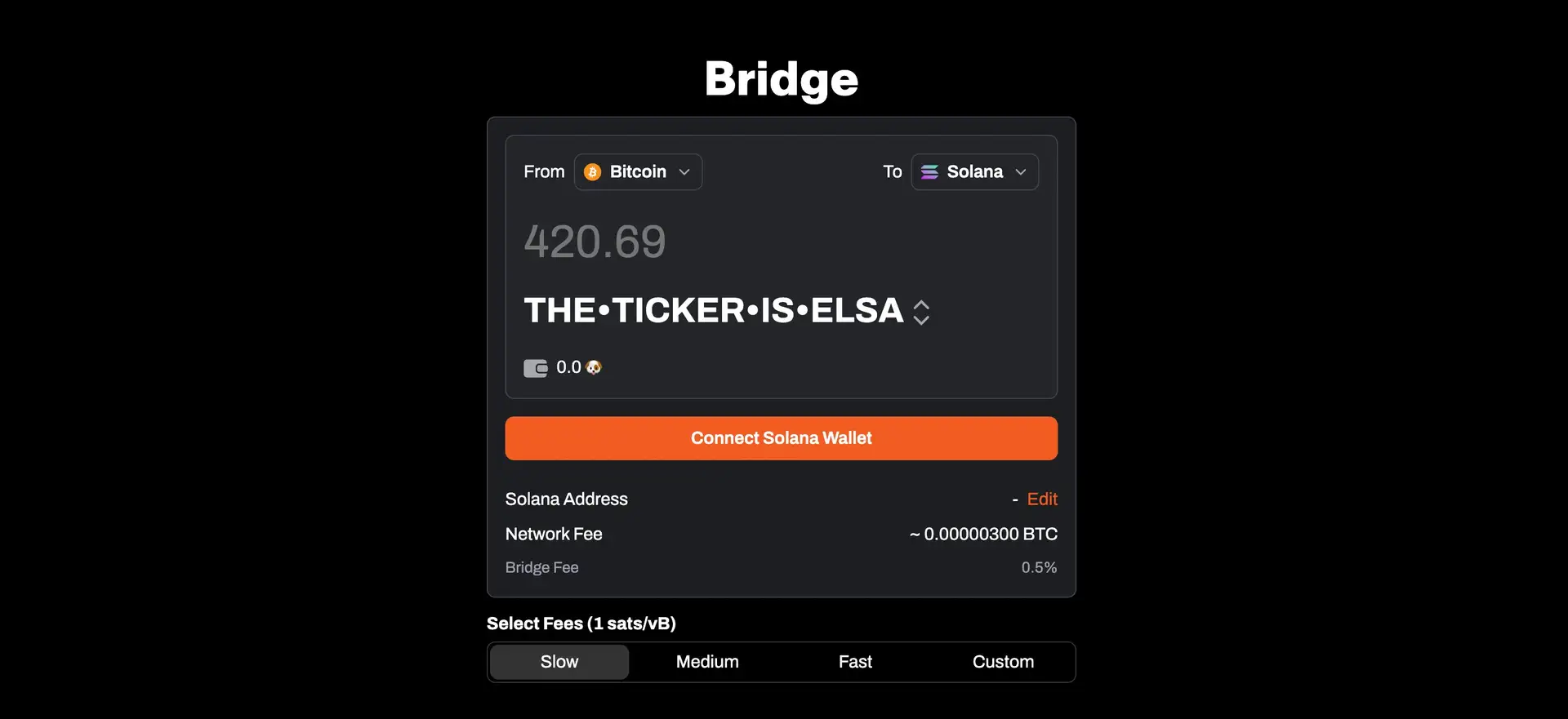The image size is (1568, 719).
Task: Click the orange Bitcoin logo icon
Action: (593, 172)
